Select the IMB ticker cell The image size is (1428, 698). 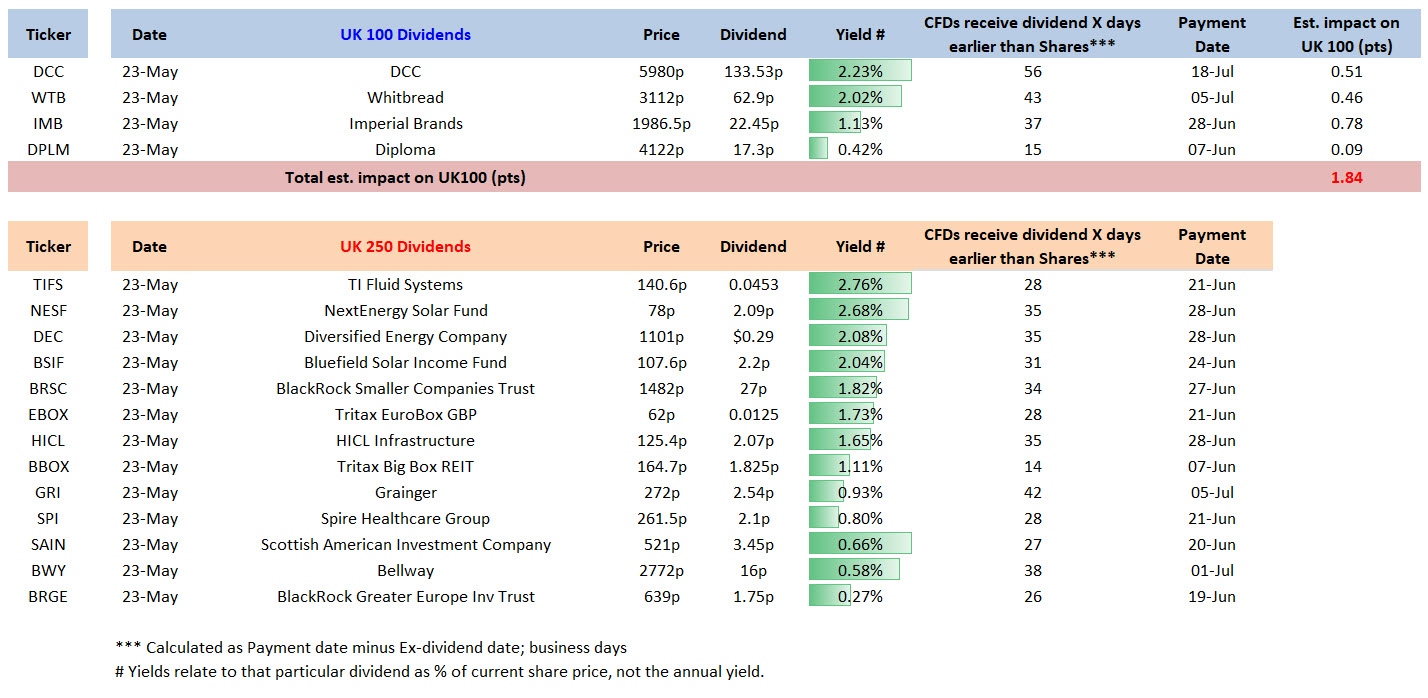coord(48,124)
